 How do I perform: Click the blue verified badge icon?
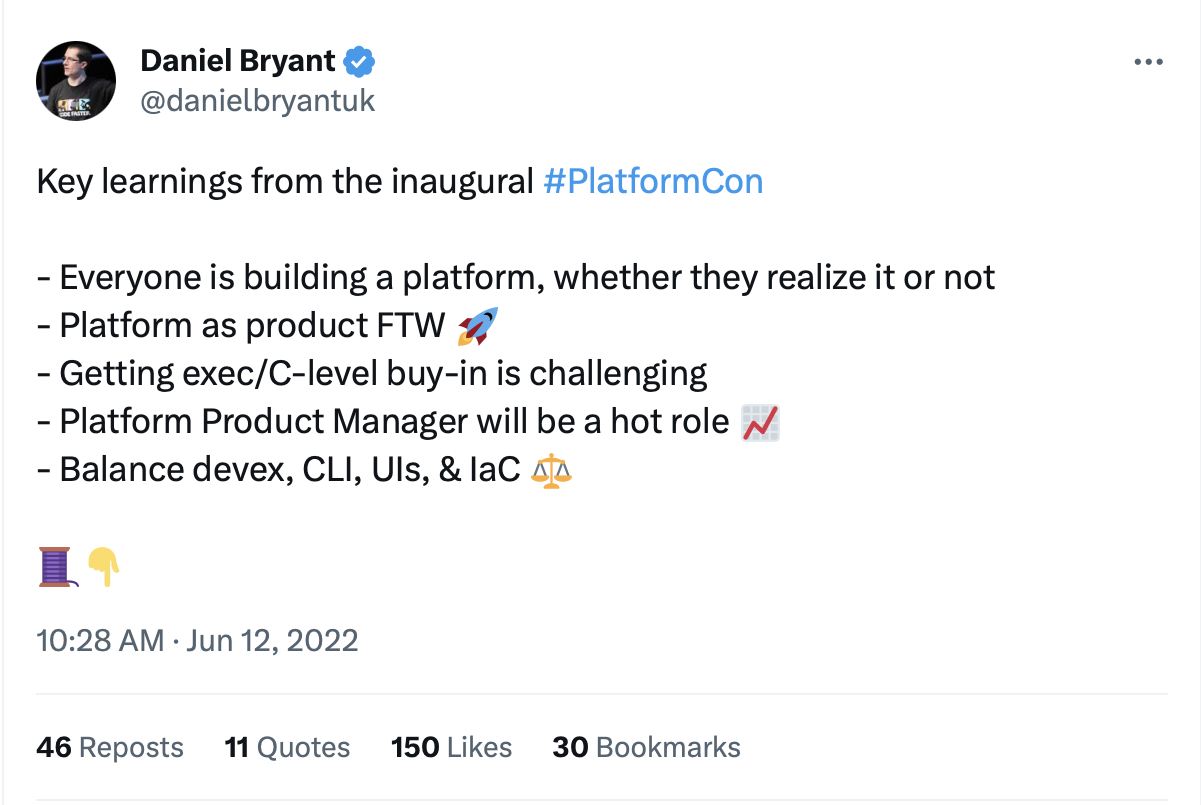[358, 61]
